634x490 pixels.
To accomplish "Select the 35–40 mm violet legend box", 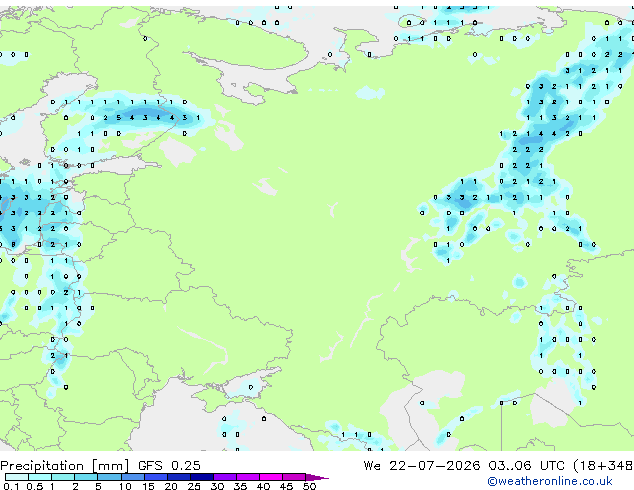I will coord(247,477).
